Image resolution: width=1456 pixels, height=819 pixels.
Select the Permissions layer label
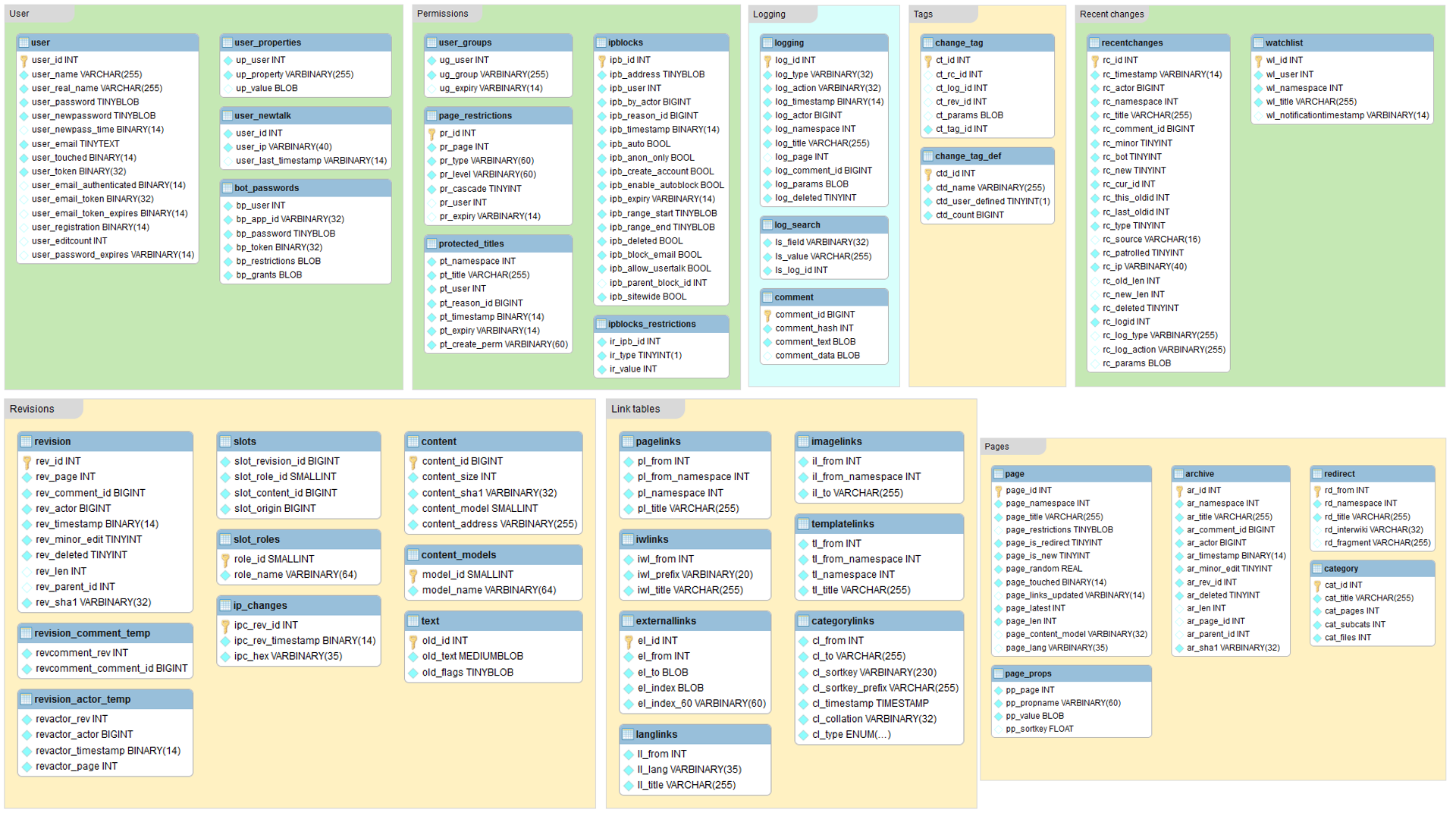[x=443, y=14]
